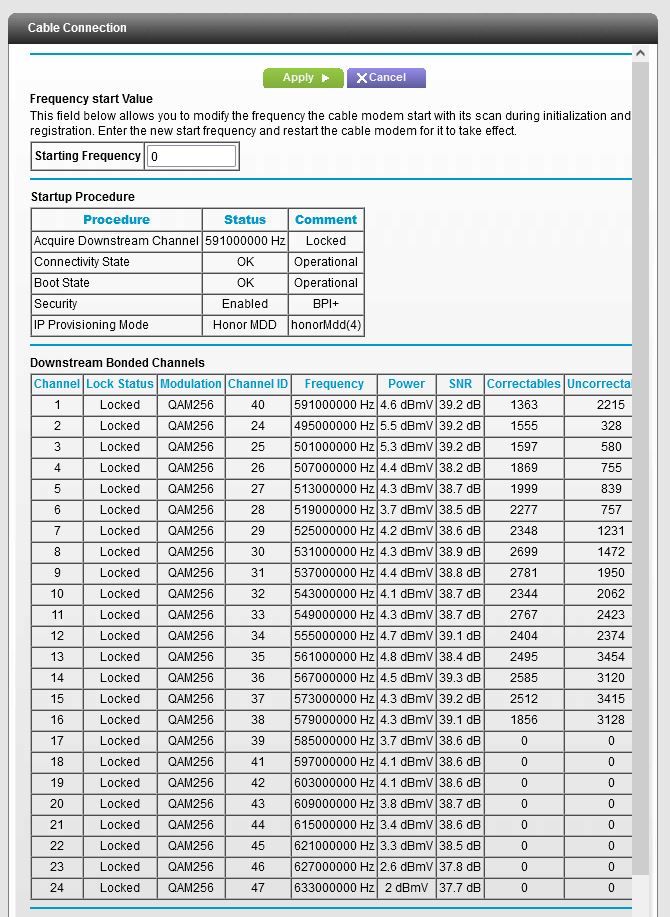670x917 pixels.
Task: Select the Acquire Downstream Channel row label
Action: tap(116, 241)
